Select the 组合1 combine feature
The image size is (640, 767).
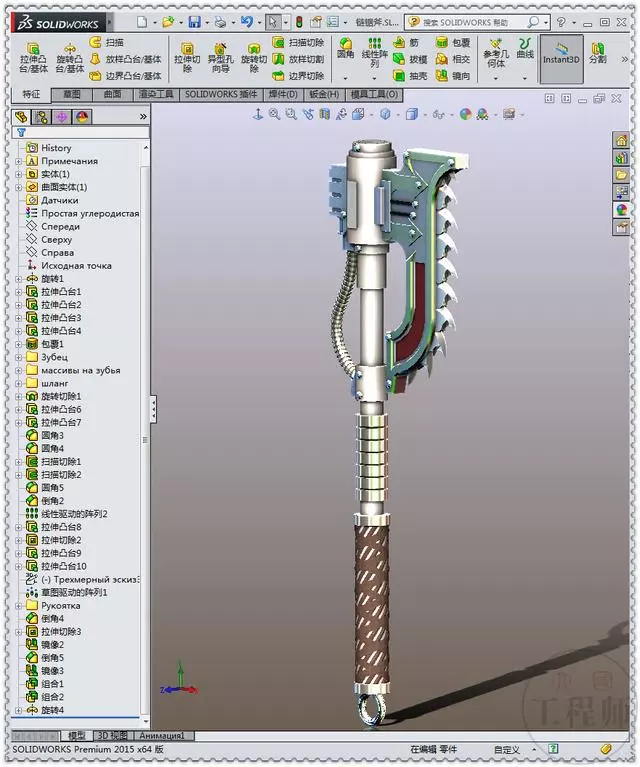coord(45,684)
